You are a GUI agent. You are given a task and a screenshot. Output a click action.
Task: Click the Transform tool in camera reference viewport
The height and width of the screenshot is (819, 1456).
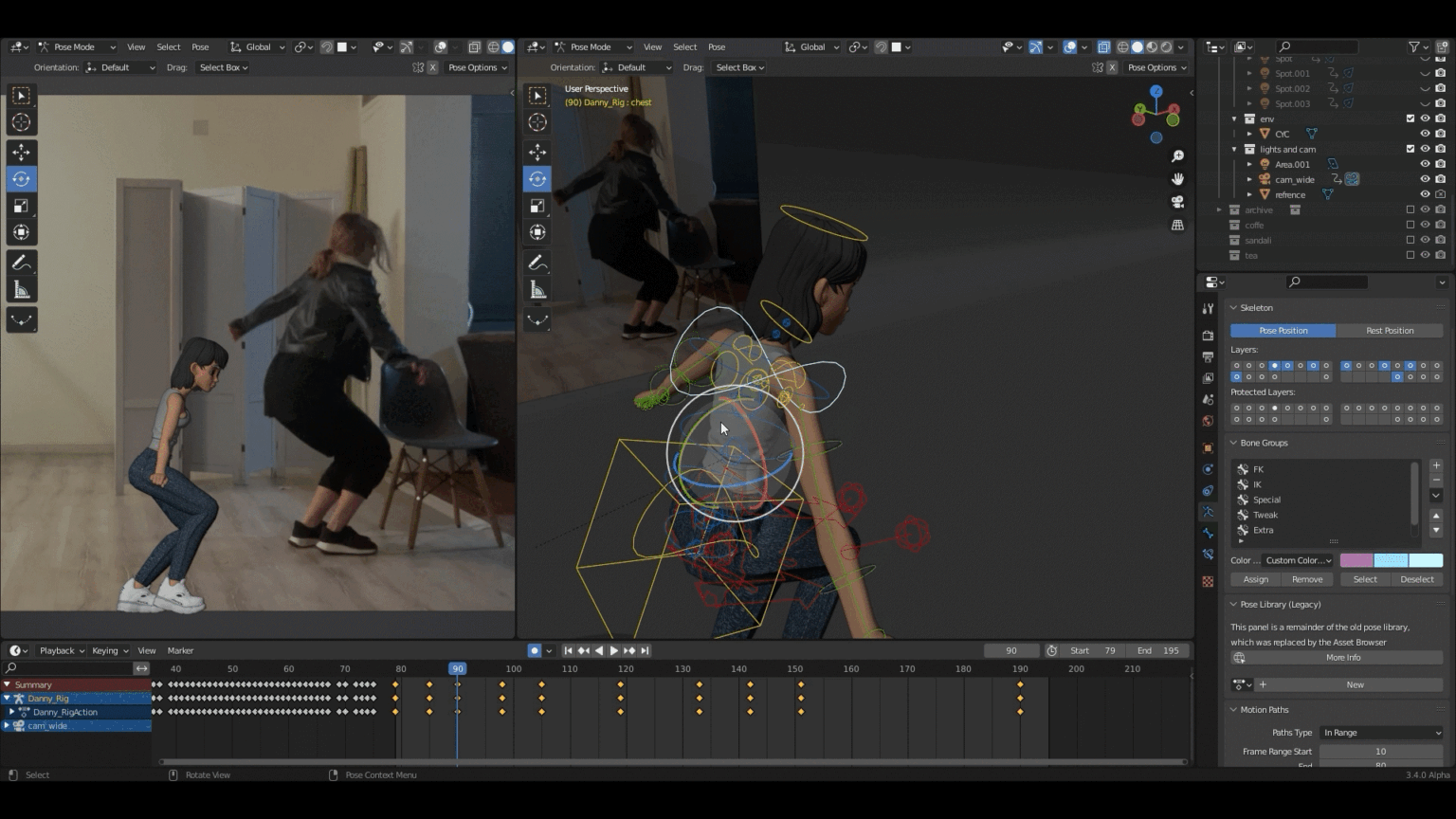click(21, 232)
